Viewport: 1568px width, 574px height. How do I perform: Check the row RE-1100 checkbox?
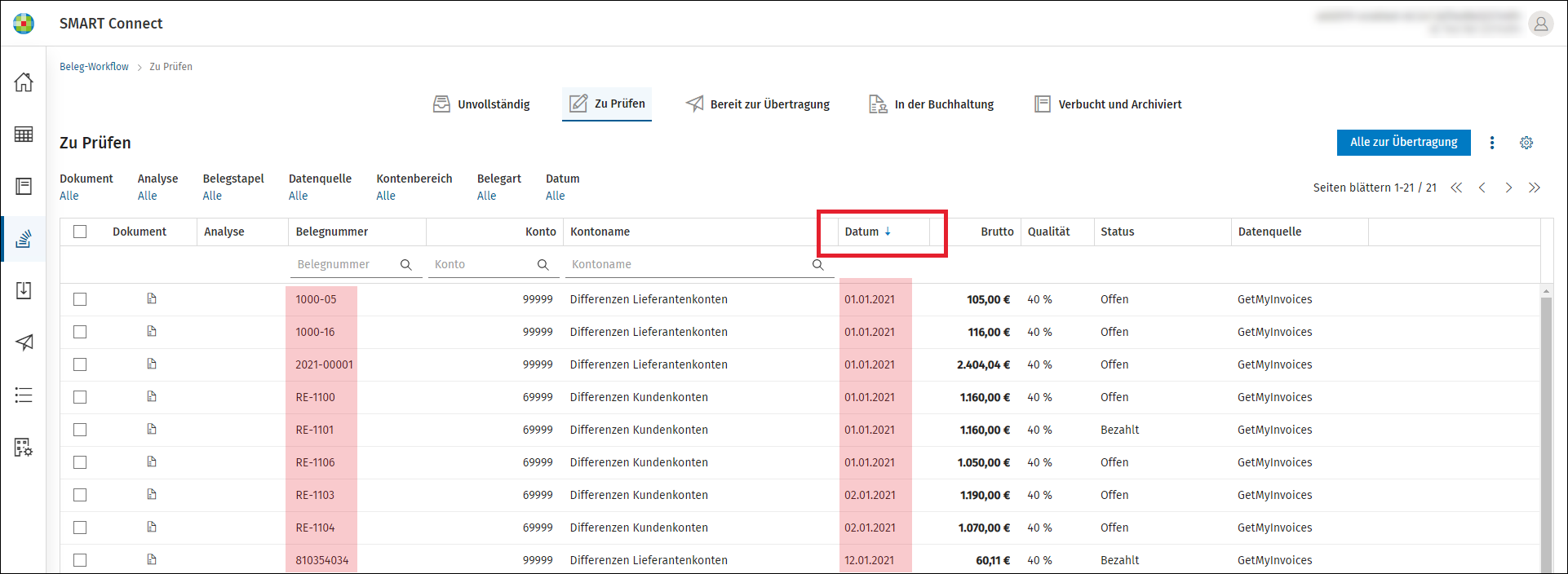tap(80, 397)
